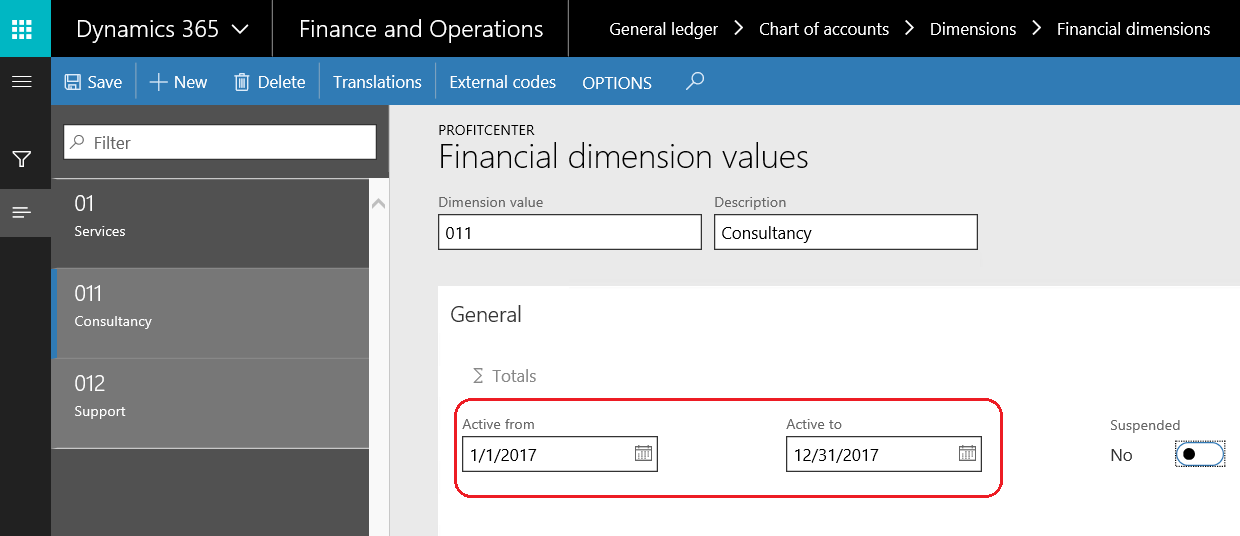The image size is (1240, 536).
Task: Click the search magnifier in action bar
Action: coord(695,81)
